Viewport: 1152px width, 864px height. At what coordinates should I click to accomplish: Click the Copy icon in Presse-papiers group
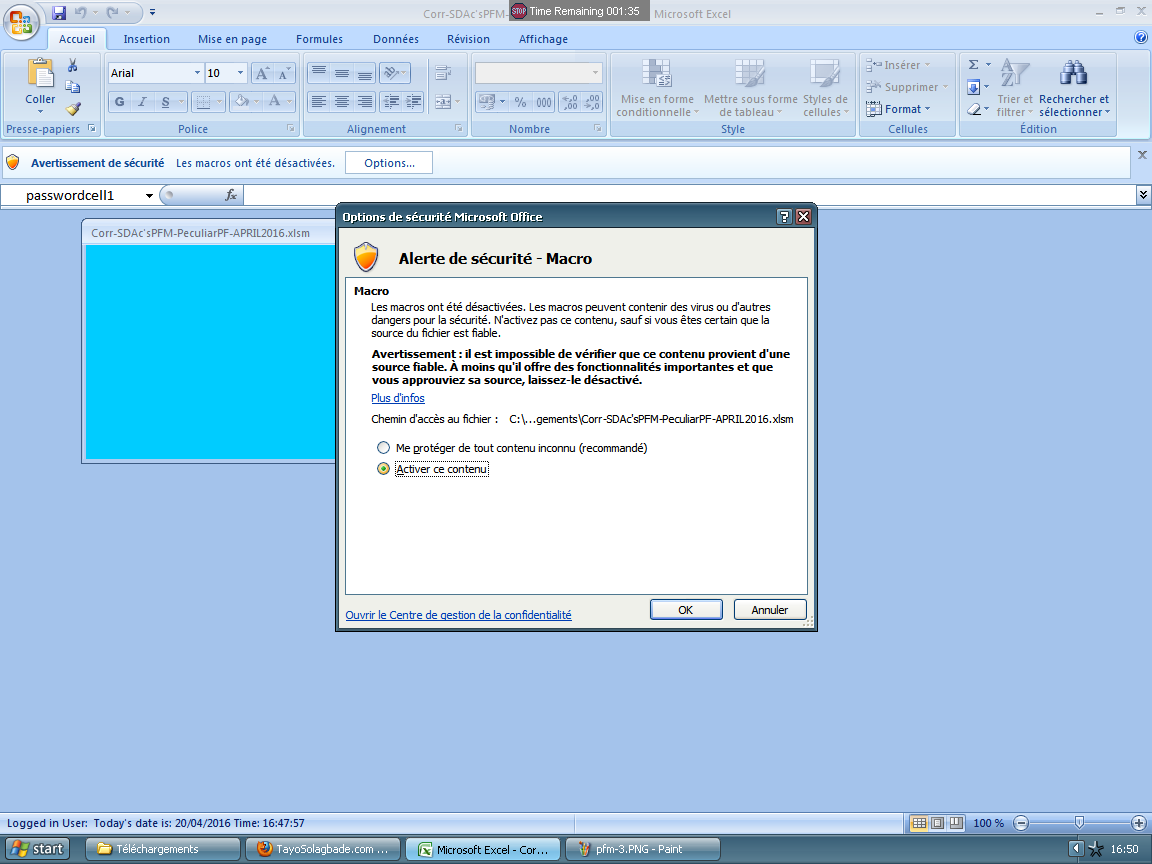[x=73, y=87]
